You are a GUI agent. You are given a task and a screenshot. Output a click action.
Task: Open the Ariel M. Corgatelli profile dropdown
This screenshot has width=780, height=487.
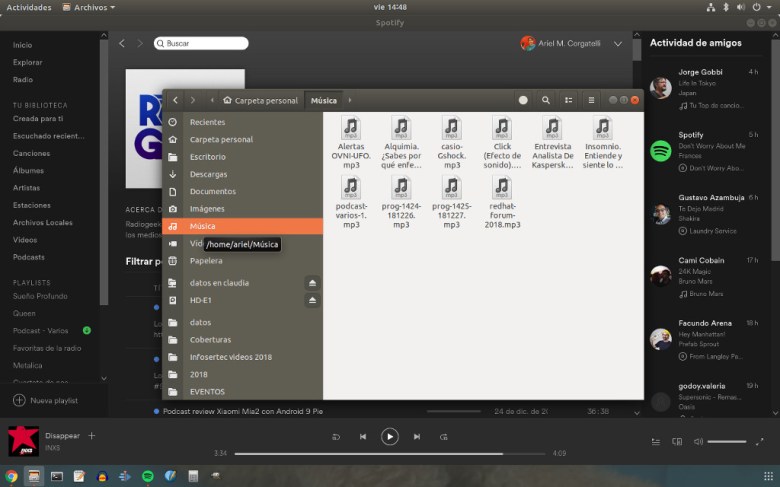tap(617, 44)
